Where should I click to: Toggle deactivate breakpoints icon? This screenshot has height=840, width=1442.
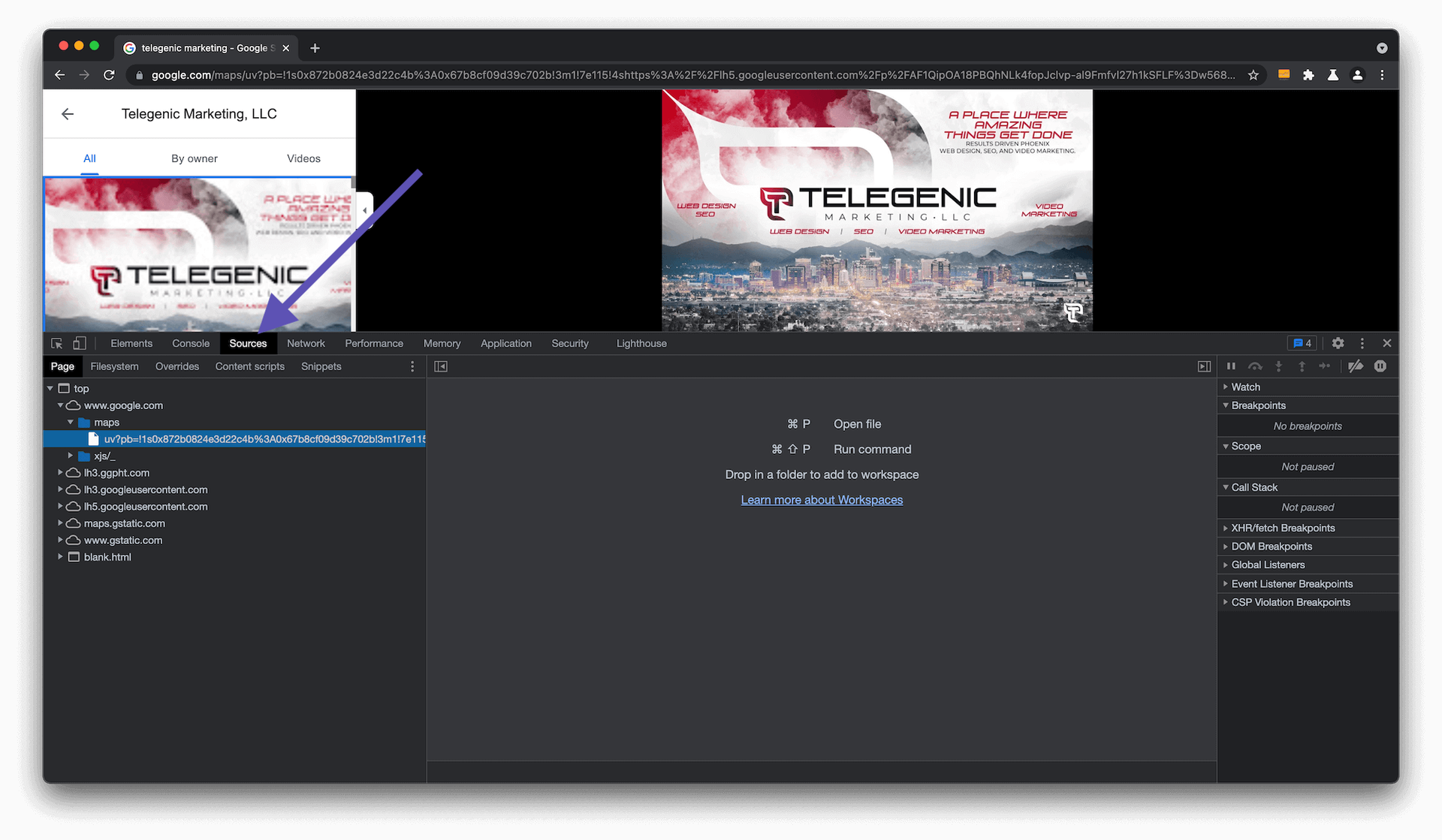pos(1355,366)
